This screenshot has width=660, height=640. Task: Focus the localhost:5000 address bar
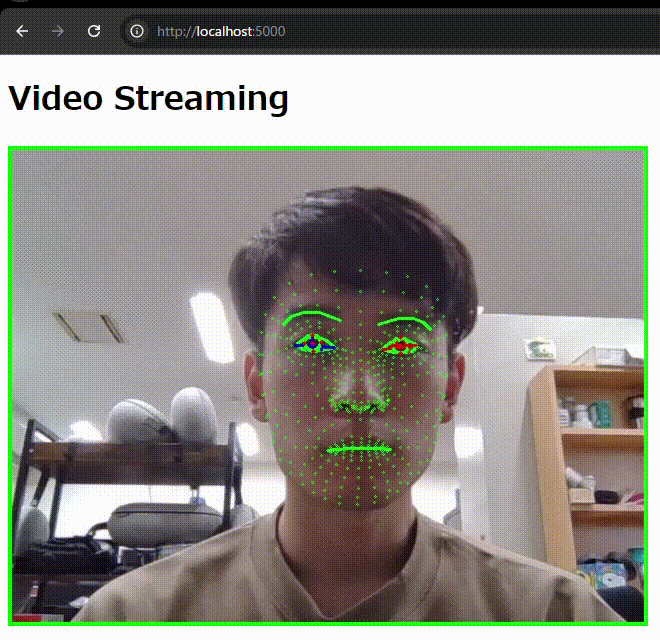(300, 31)
